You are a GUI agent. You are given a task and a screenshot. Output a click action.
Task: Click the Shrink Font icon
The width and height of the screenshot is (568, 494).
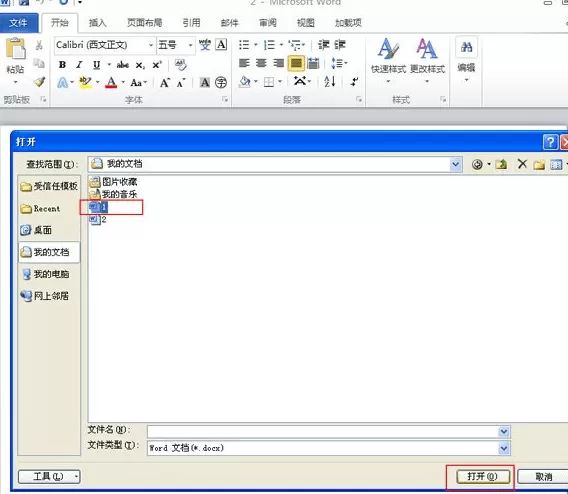tap(181, 83)
